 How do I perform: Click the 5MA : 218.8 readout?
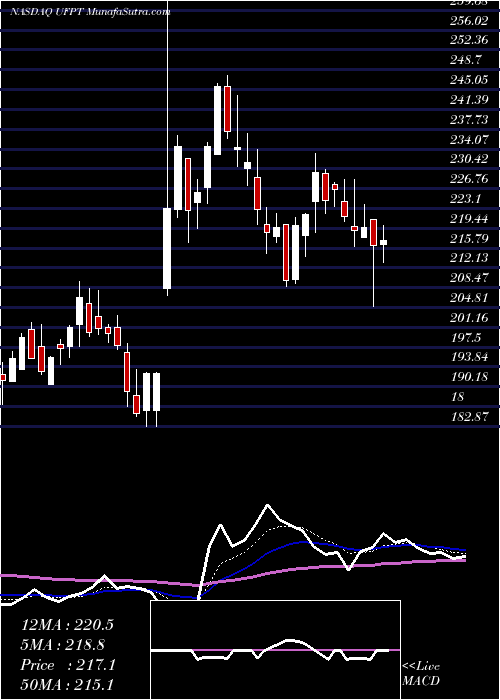pos(63,645)
